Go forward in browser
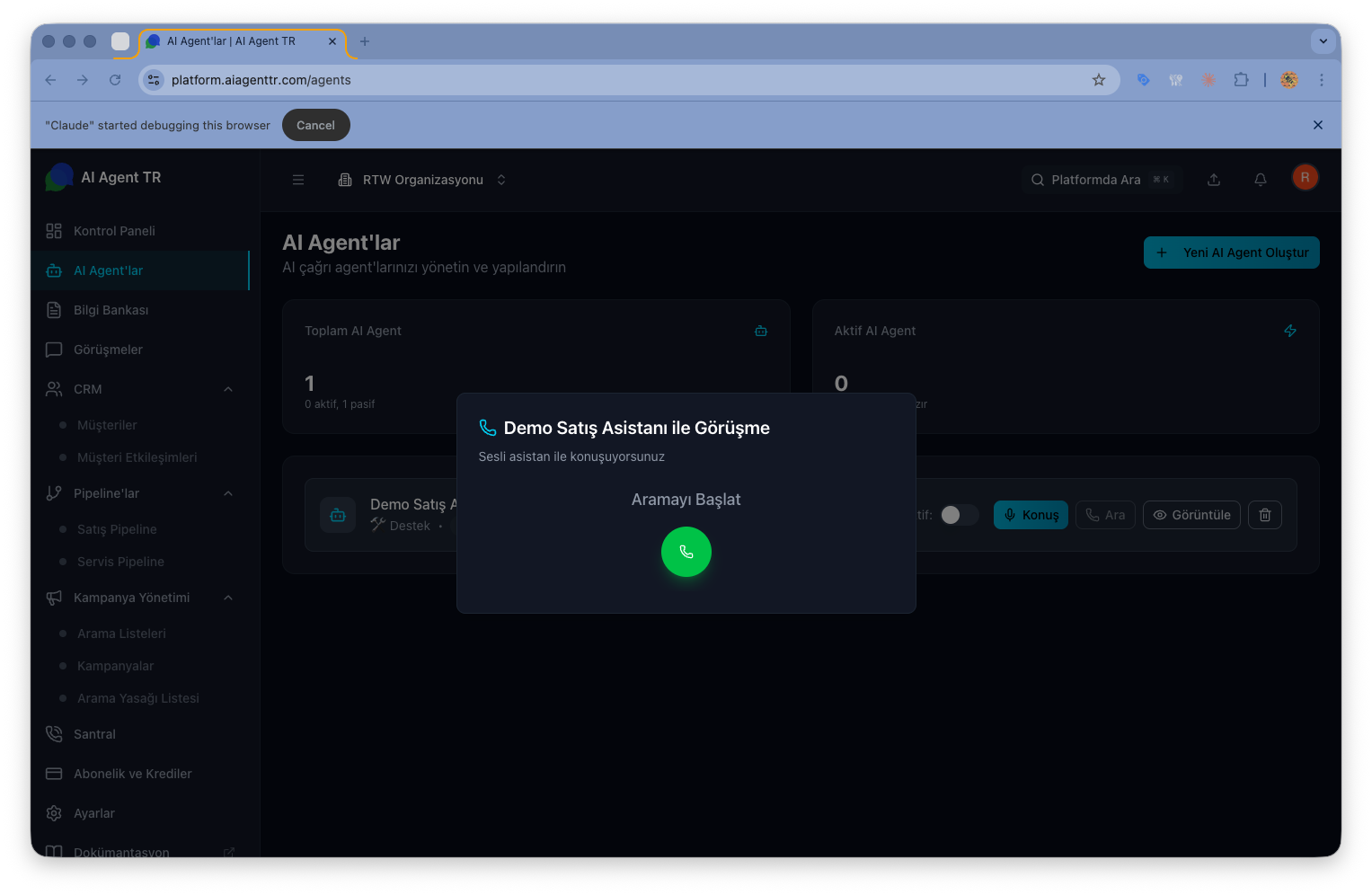 point(83,80)
